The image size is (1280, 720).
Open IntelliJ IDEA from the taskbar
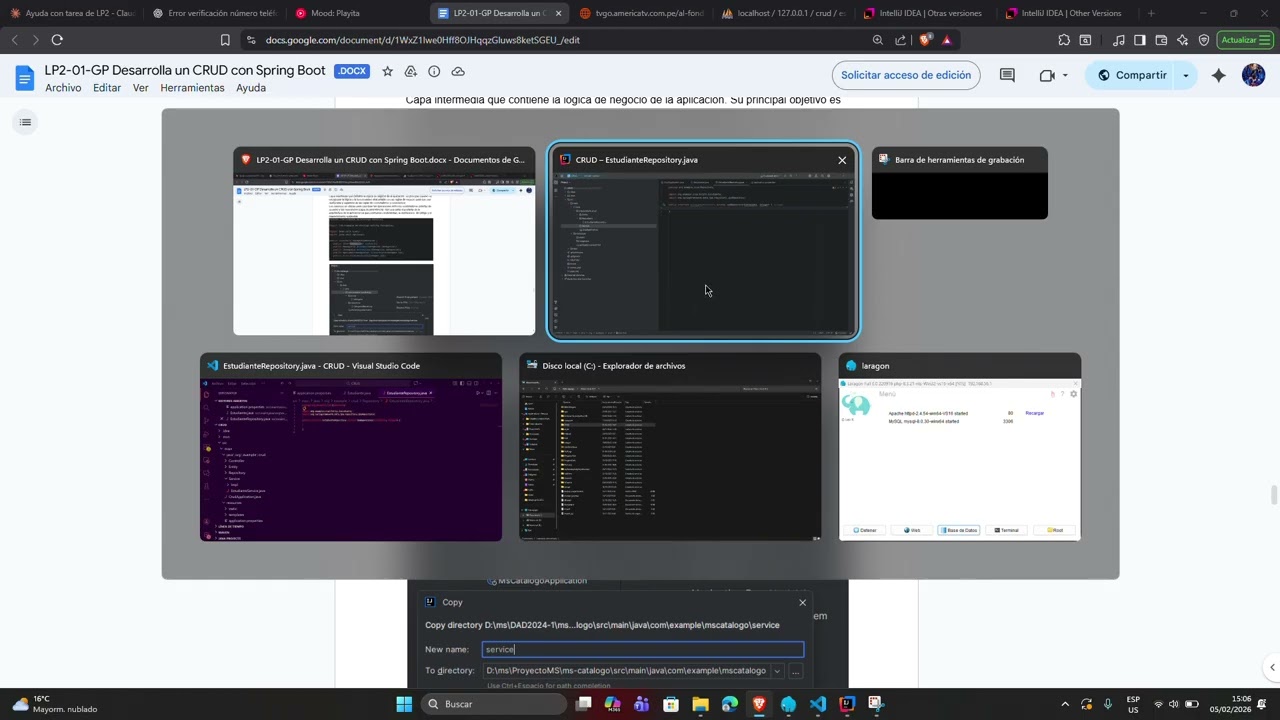pos(847,704)
